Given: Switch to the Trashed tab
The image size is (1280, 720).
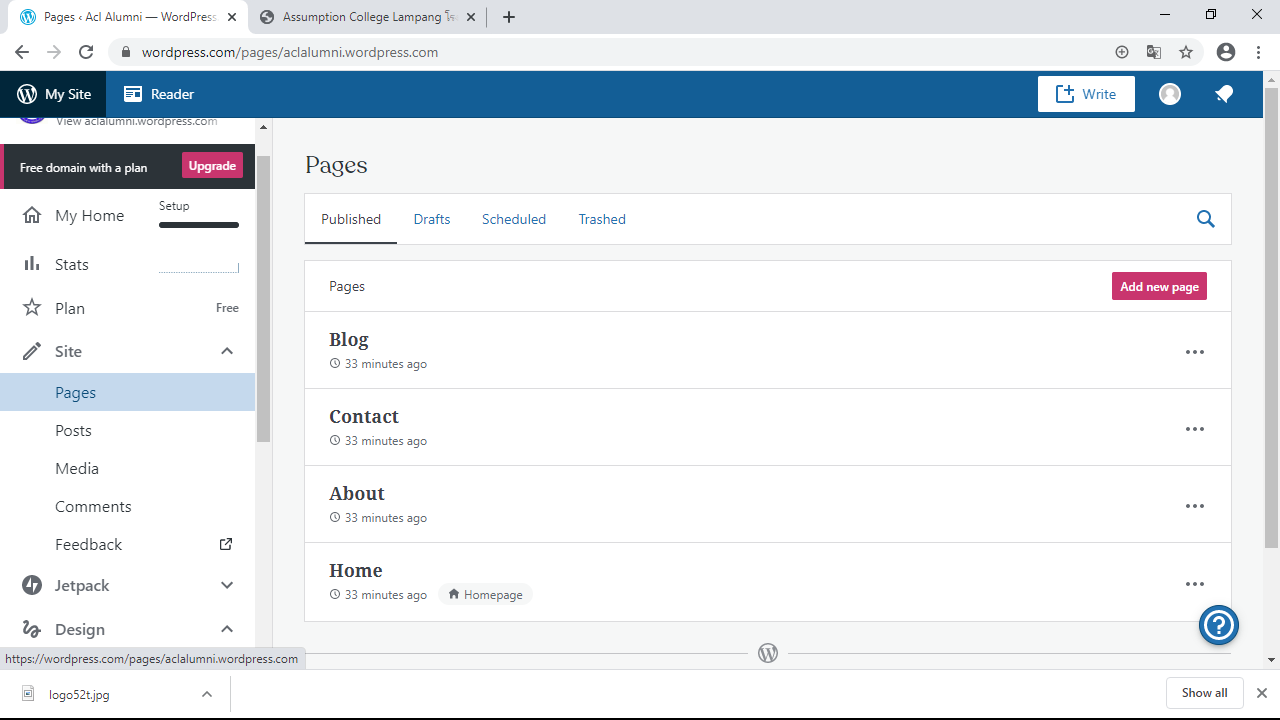Looking at the screenshot, I should point(602,219).
